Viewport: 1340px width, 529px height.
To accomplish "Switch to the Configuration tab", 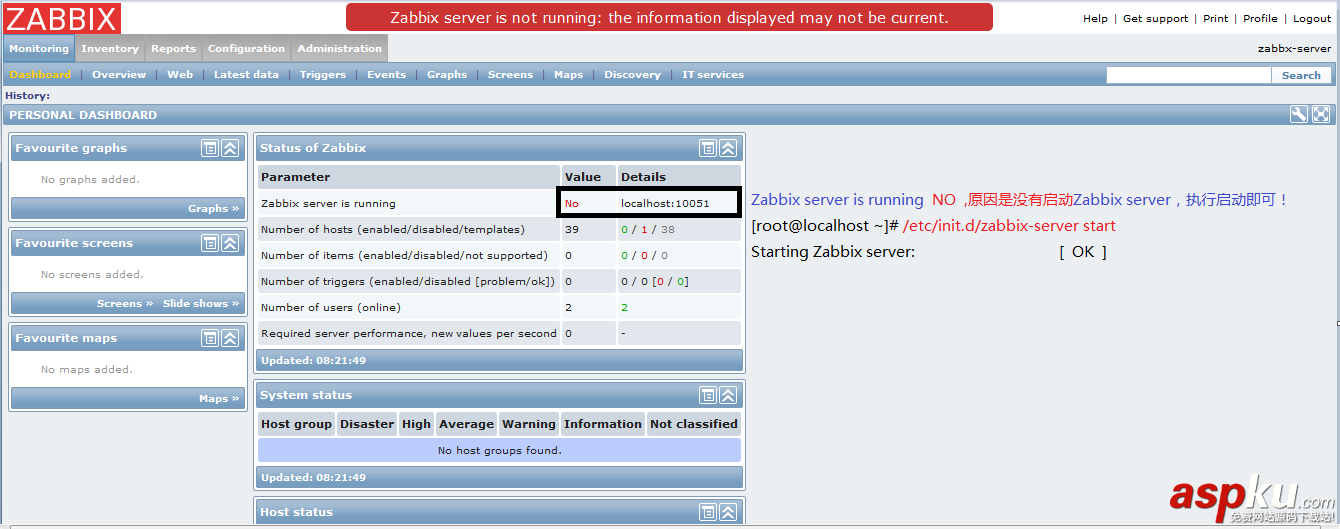I will pos(246,48).
